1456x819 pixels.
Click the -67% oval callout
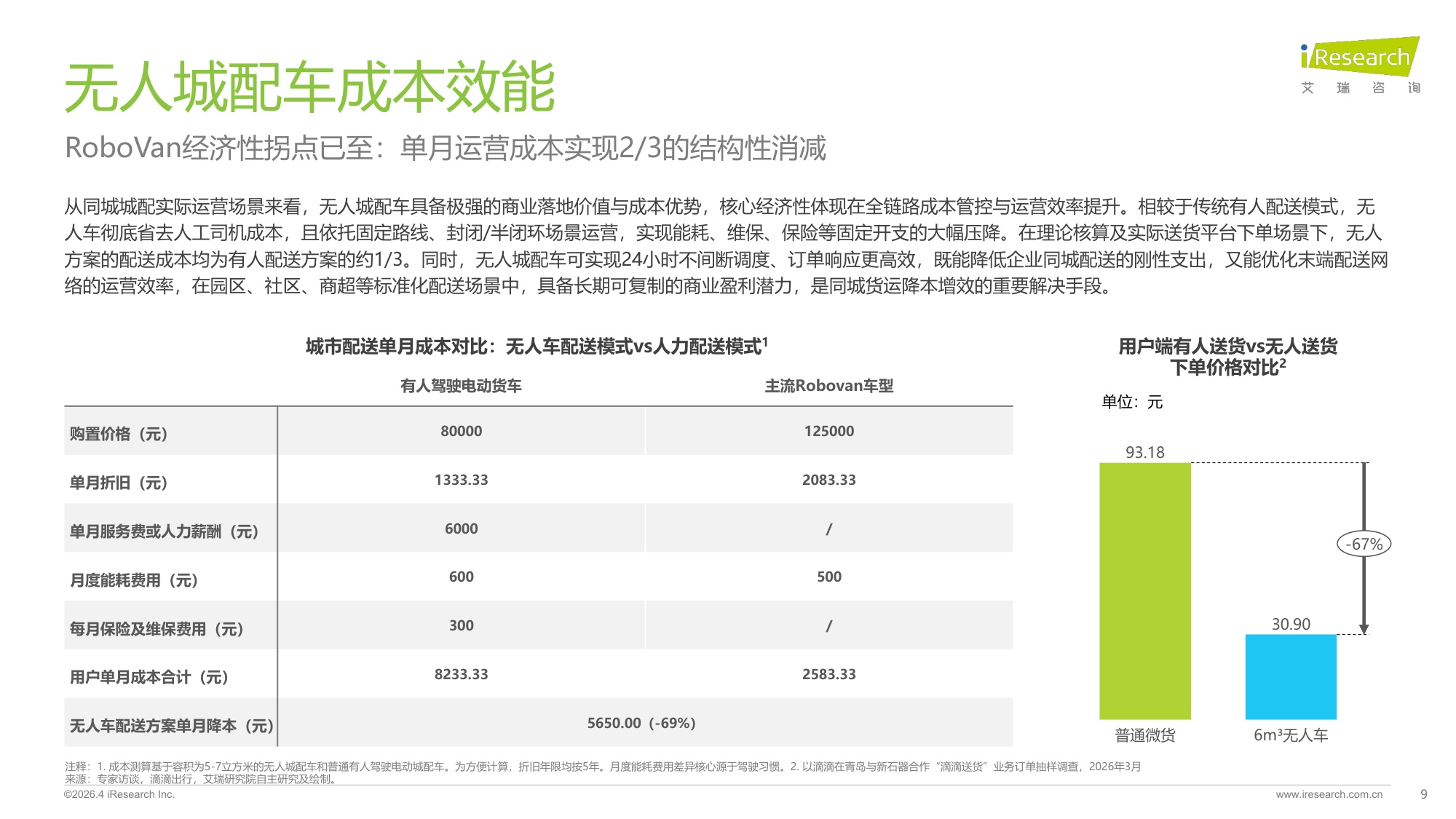(1364, 544)
